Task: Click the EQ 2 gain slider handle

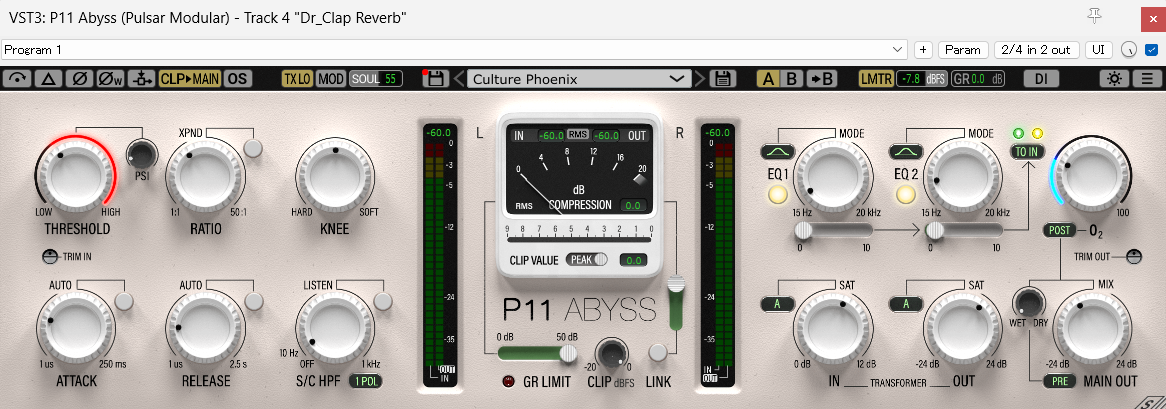Action: point(935,233)
